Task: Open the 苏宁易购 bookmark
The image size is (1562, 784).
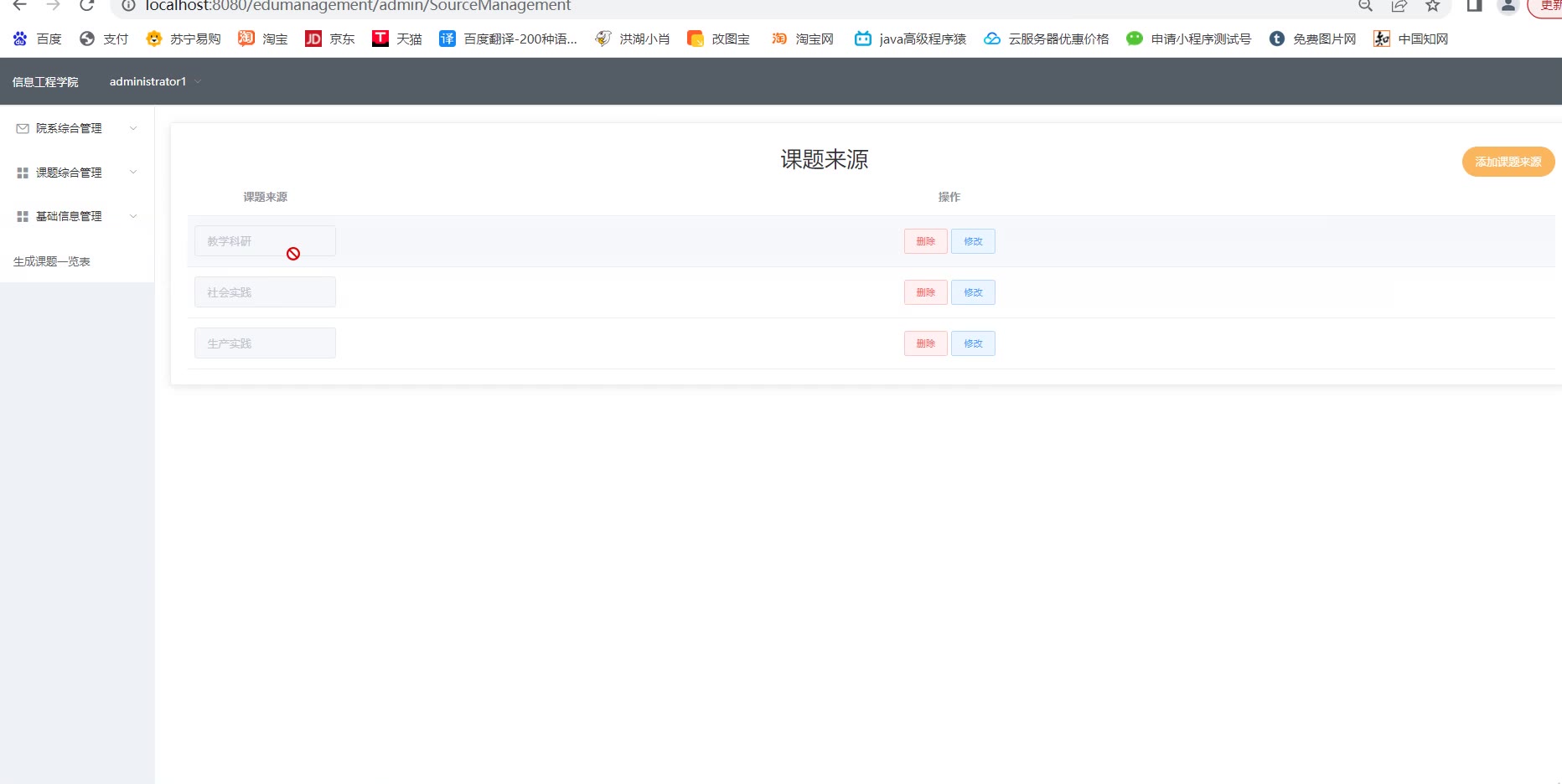Action: 183,39
